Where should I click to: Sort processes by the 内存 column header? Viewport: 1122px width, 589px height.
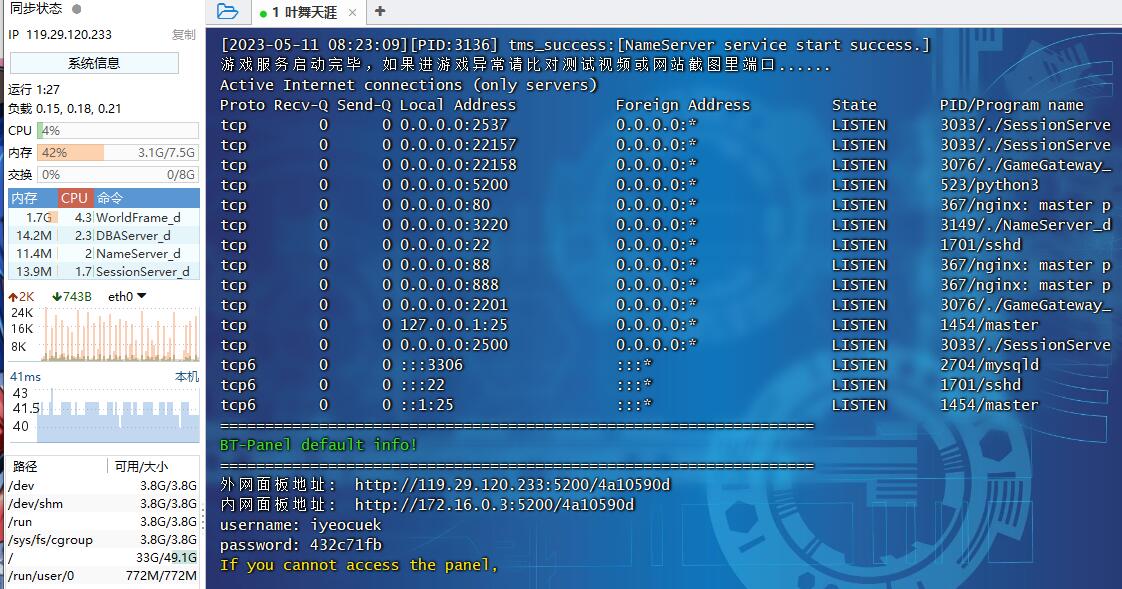tap(32, 198)
